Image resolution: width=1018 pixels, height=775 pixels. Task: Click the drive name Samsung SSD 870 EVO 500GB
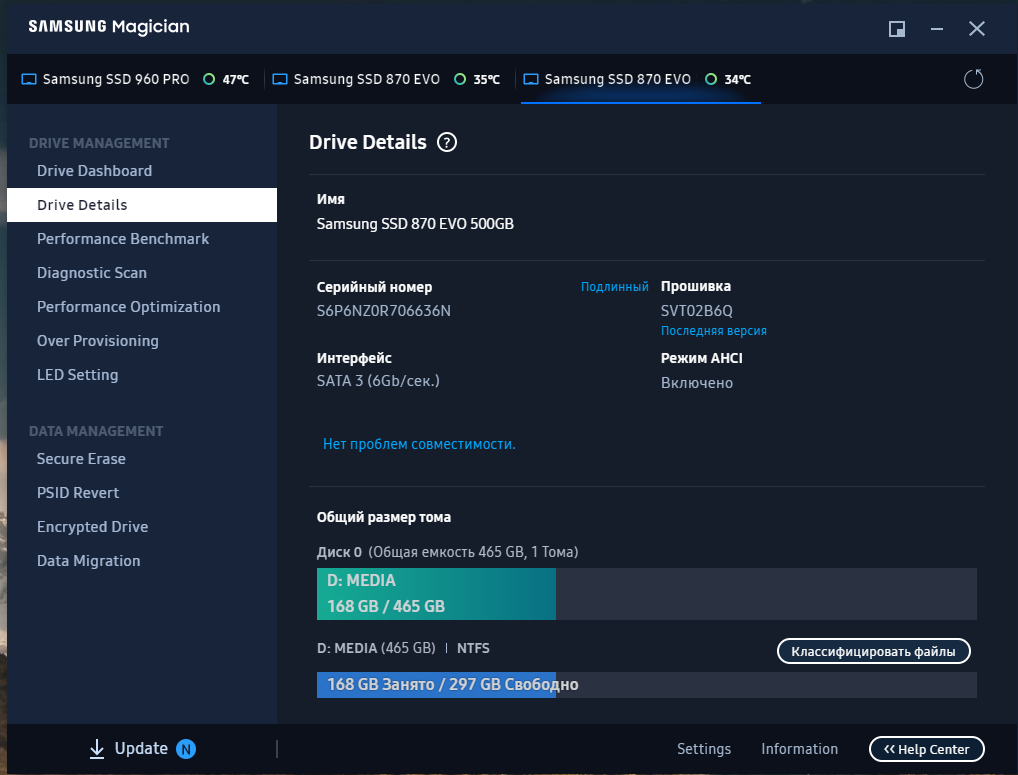[415, 224]
